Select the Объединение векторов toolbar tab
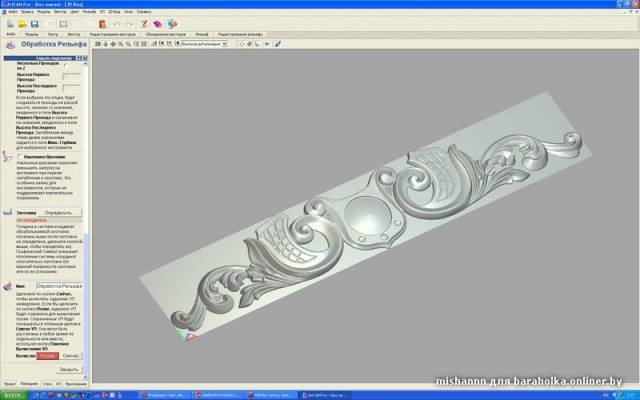 [x=165, y=34]
